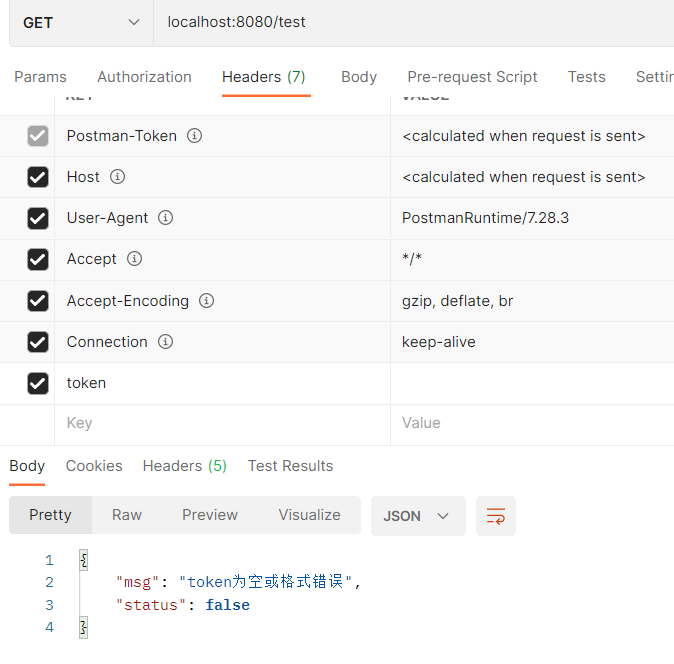This screenshot has width=674, height=664.
Task: Click the "msg" key in response
Action: coord(138,582)
